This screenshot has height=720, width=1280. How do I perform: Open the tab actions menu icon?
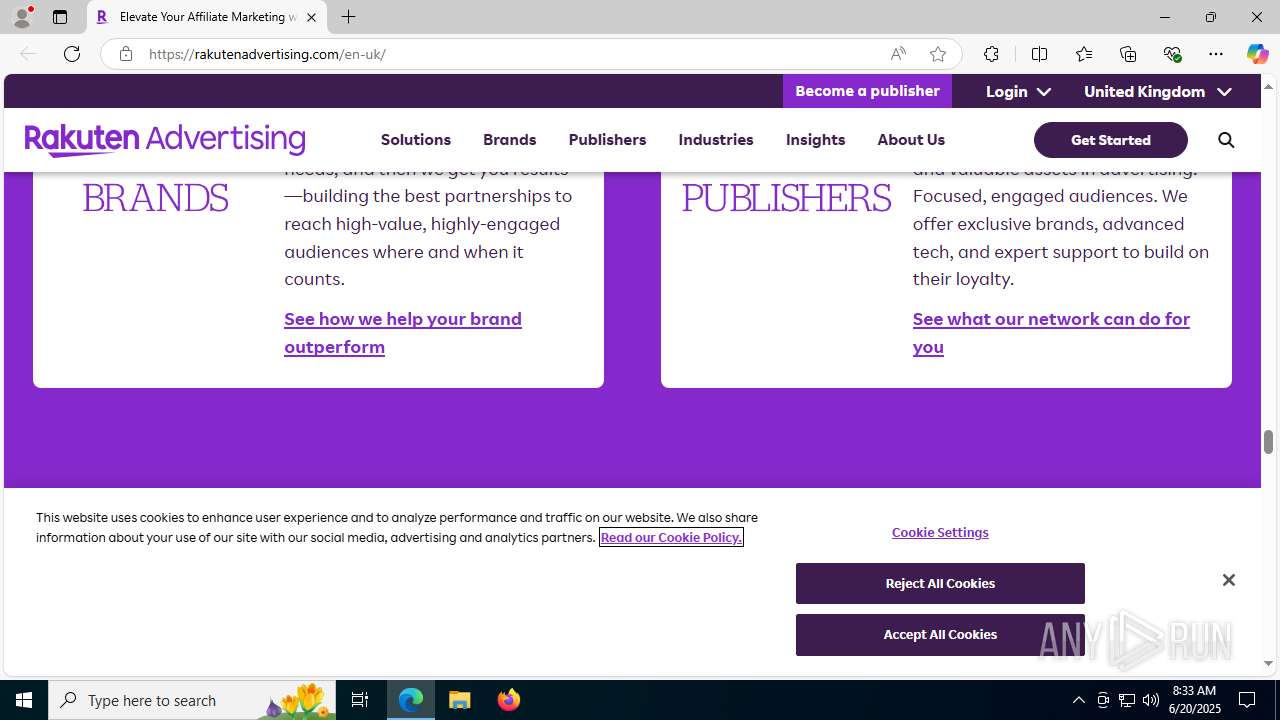tap(60, 17)
